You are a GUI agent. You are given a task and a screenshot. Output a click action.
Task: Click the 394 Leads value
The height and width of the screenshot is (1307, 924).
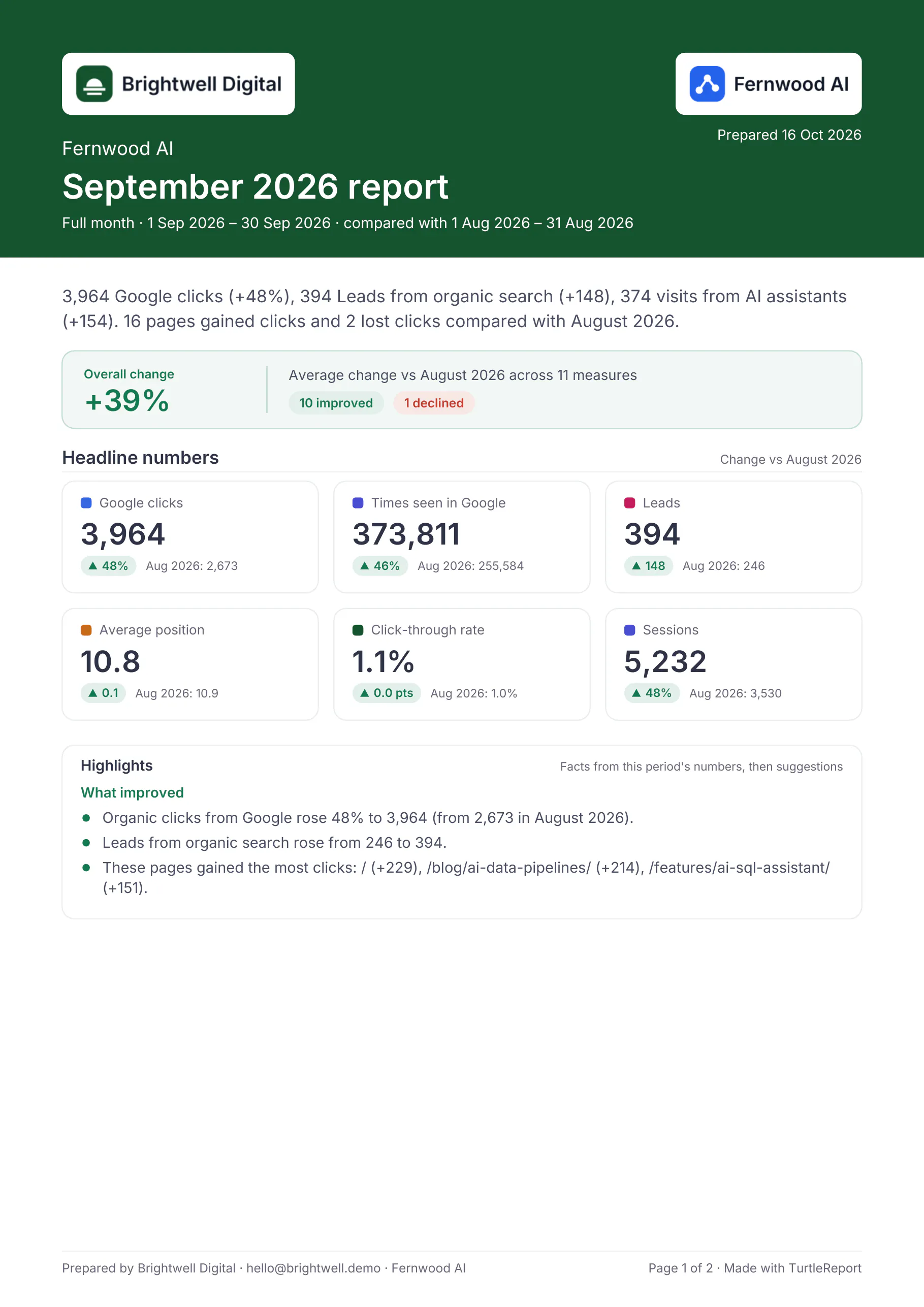click(652, 534)
